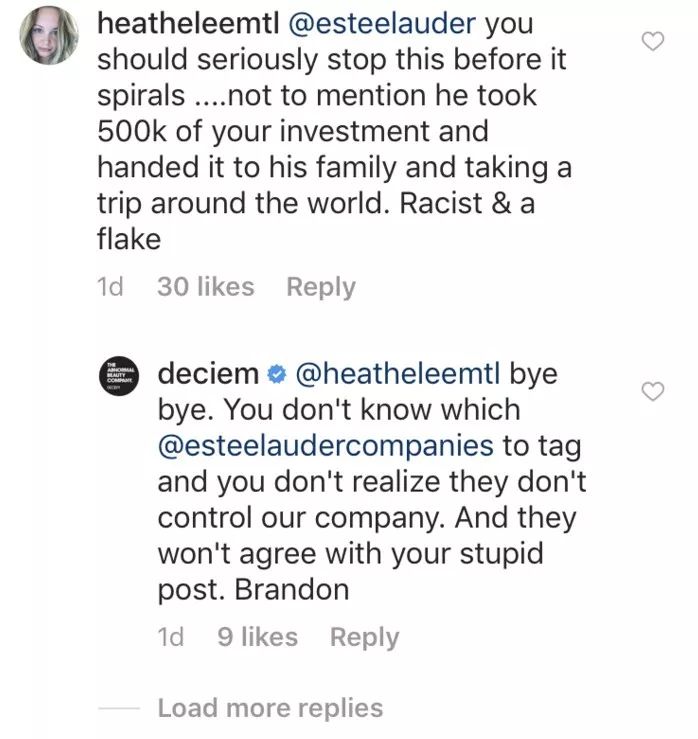698x739 pixels.
Task: Open the @esteelaudercompanies mention
Action: [325, 445]
